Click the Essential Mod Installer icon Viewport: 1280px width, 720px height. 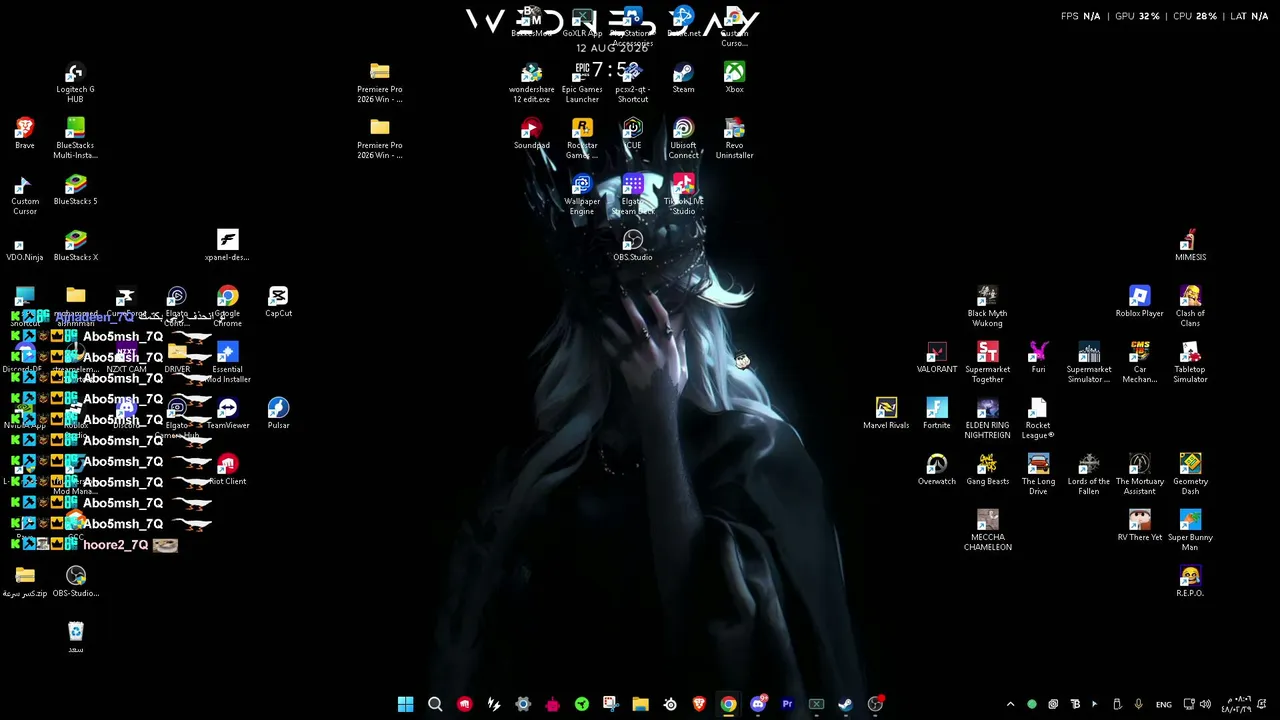[228, 363]
